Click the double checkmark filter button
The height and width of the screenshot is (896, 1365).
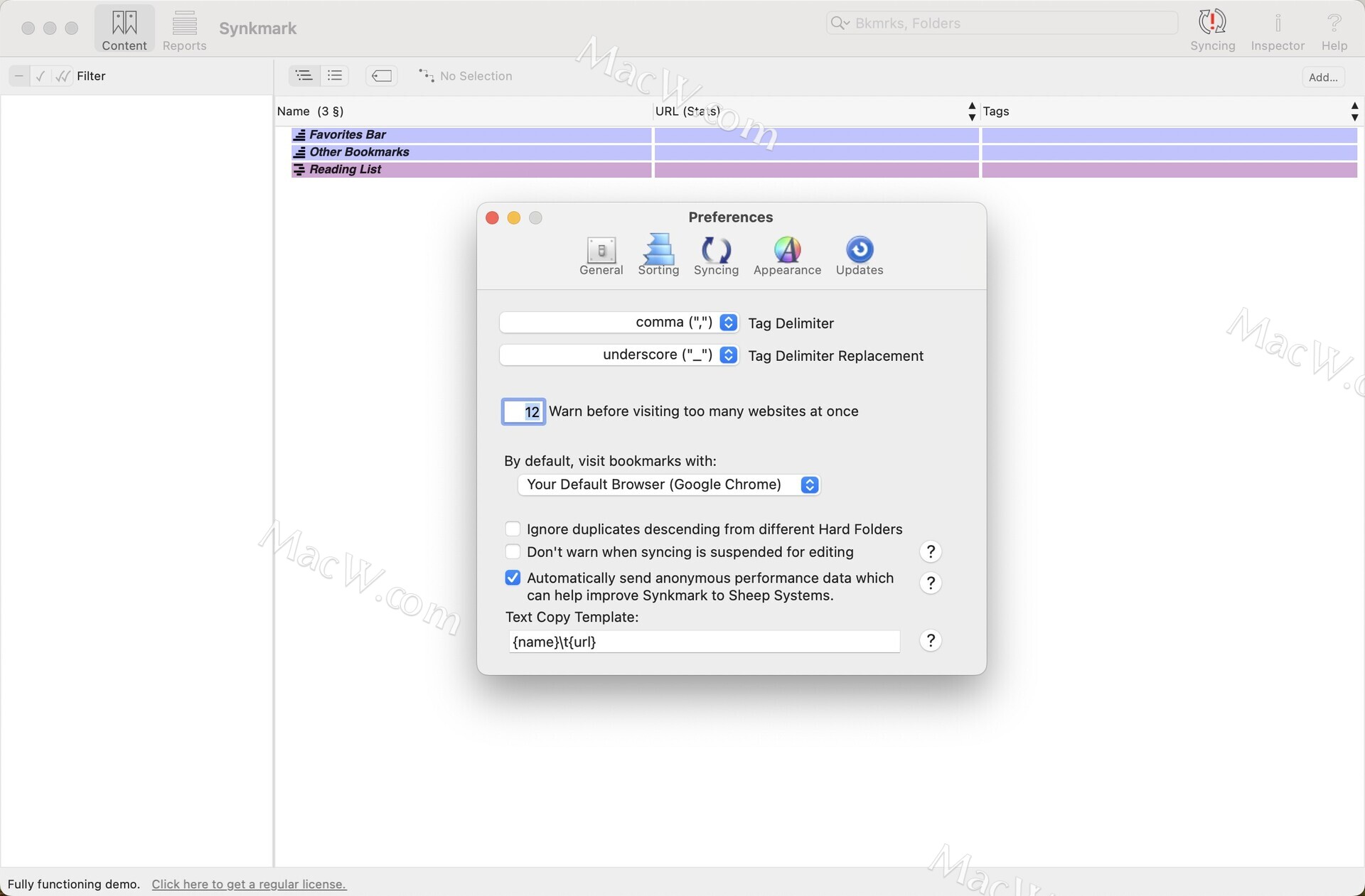click(x=63, y=76)
